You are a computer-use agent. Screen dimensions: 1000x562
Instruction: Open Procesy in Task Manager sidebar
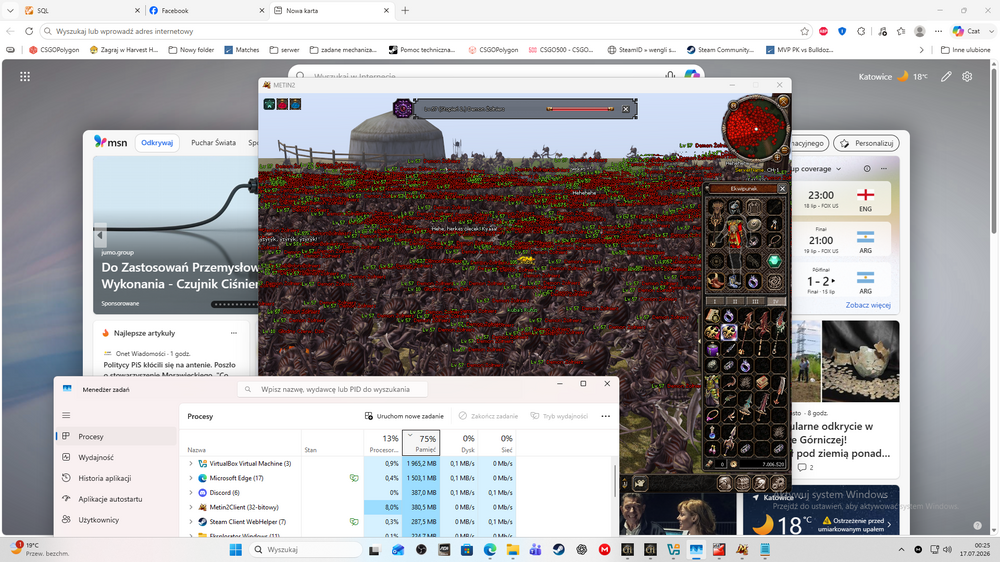tap(116, 436)
